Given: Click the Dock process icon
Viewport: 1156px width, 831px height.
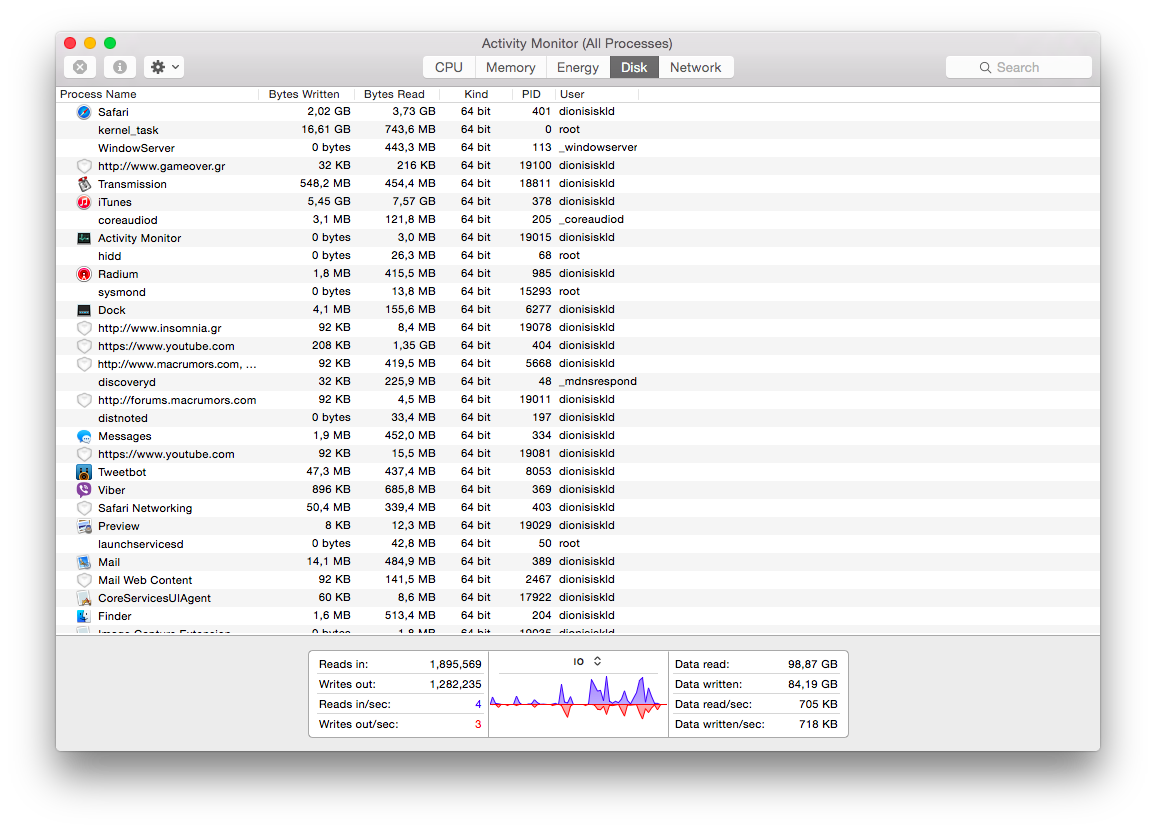Looking at the screenshot, I should (84, 310).
